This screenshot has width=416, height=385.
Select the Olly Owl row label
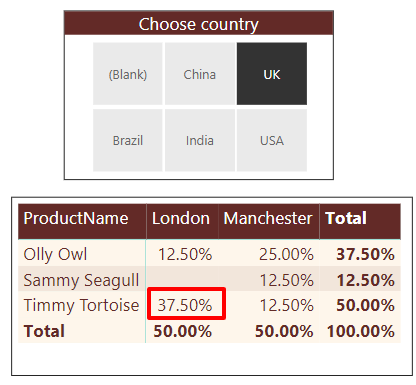coord(55,254)
